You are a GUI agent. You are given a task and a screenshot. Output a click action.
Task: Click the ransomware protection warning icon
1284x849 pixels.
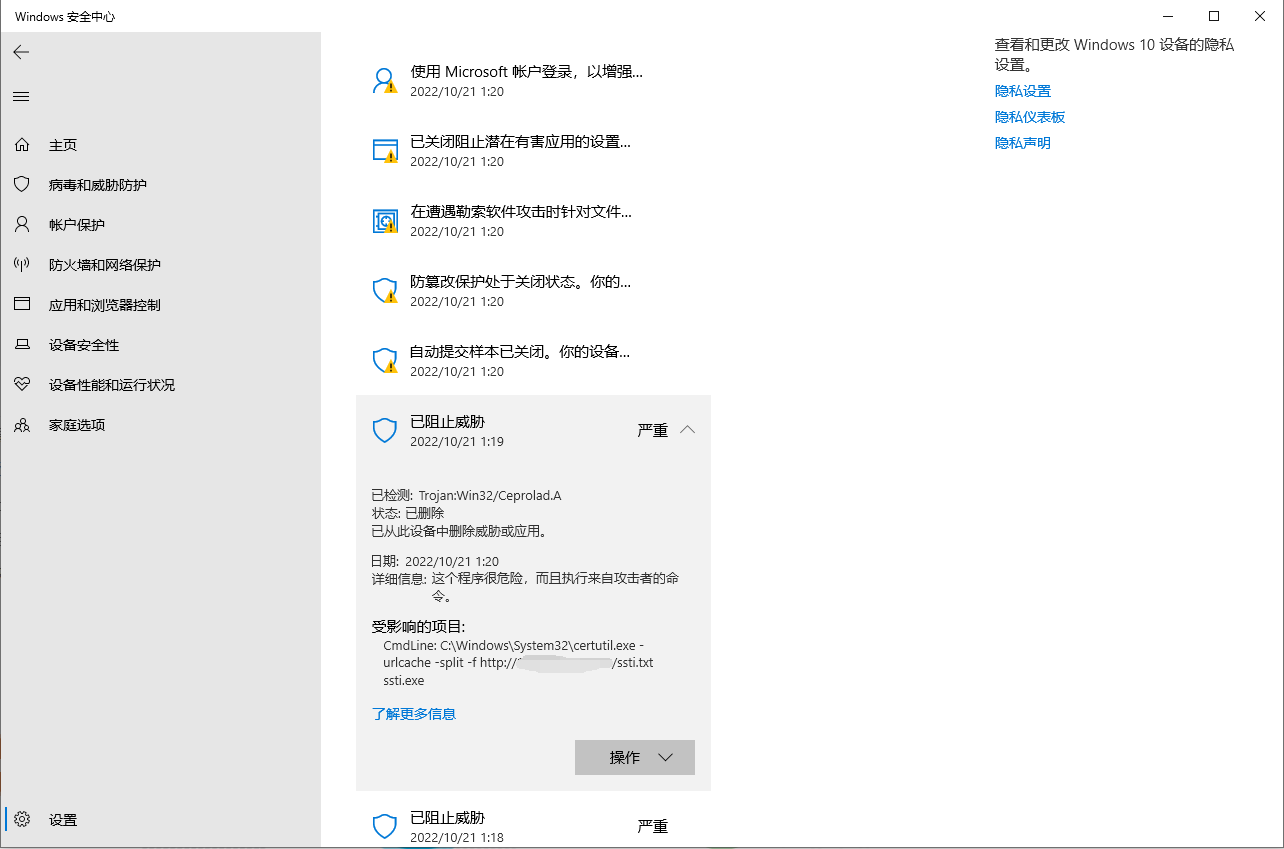tap(385, 221)
